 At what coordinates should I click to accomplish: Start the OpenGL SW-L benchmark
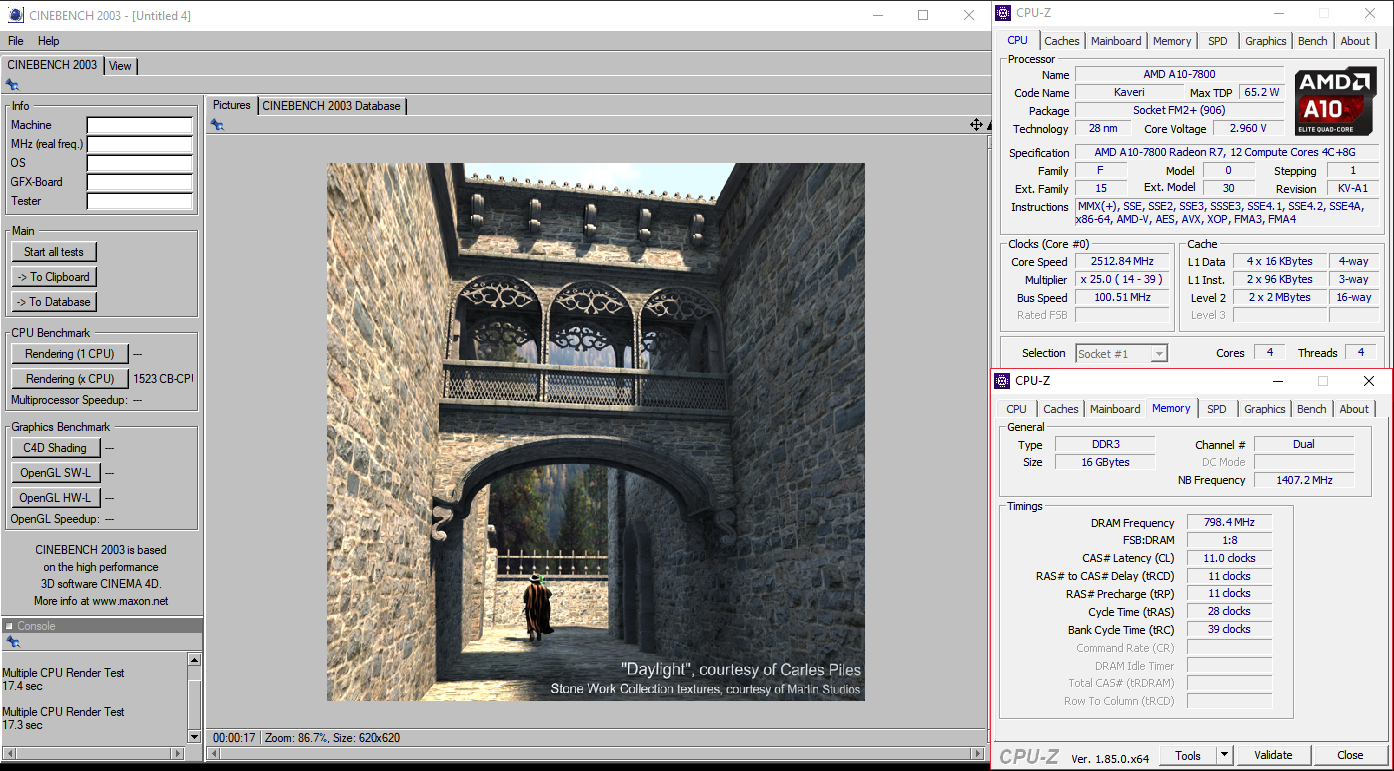[x=55, y=473]
